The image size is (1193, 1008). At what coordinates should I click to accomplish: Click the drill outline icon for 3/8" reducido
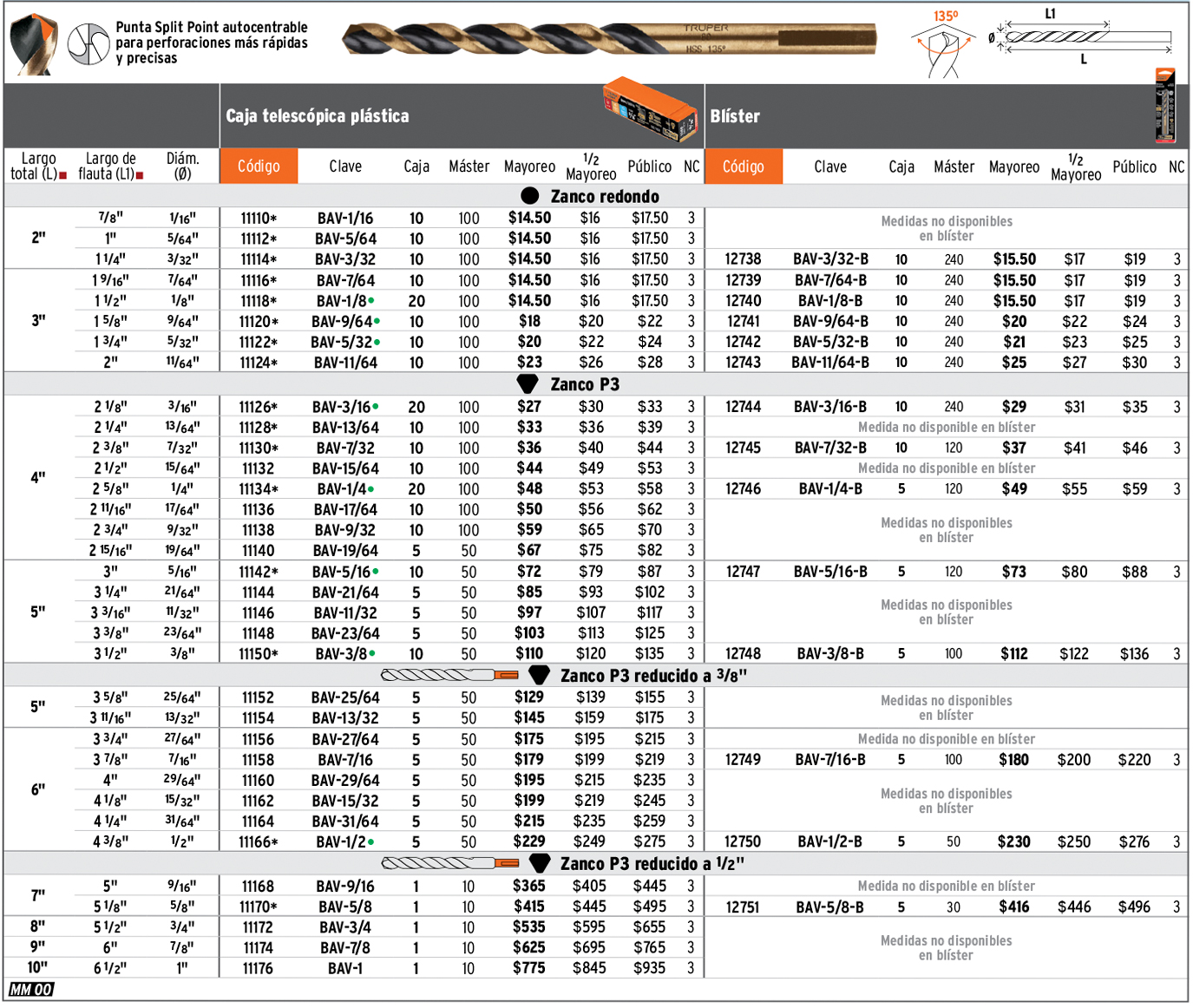click(x=449, y=676)
